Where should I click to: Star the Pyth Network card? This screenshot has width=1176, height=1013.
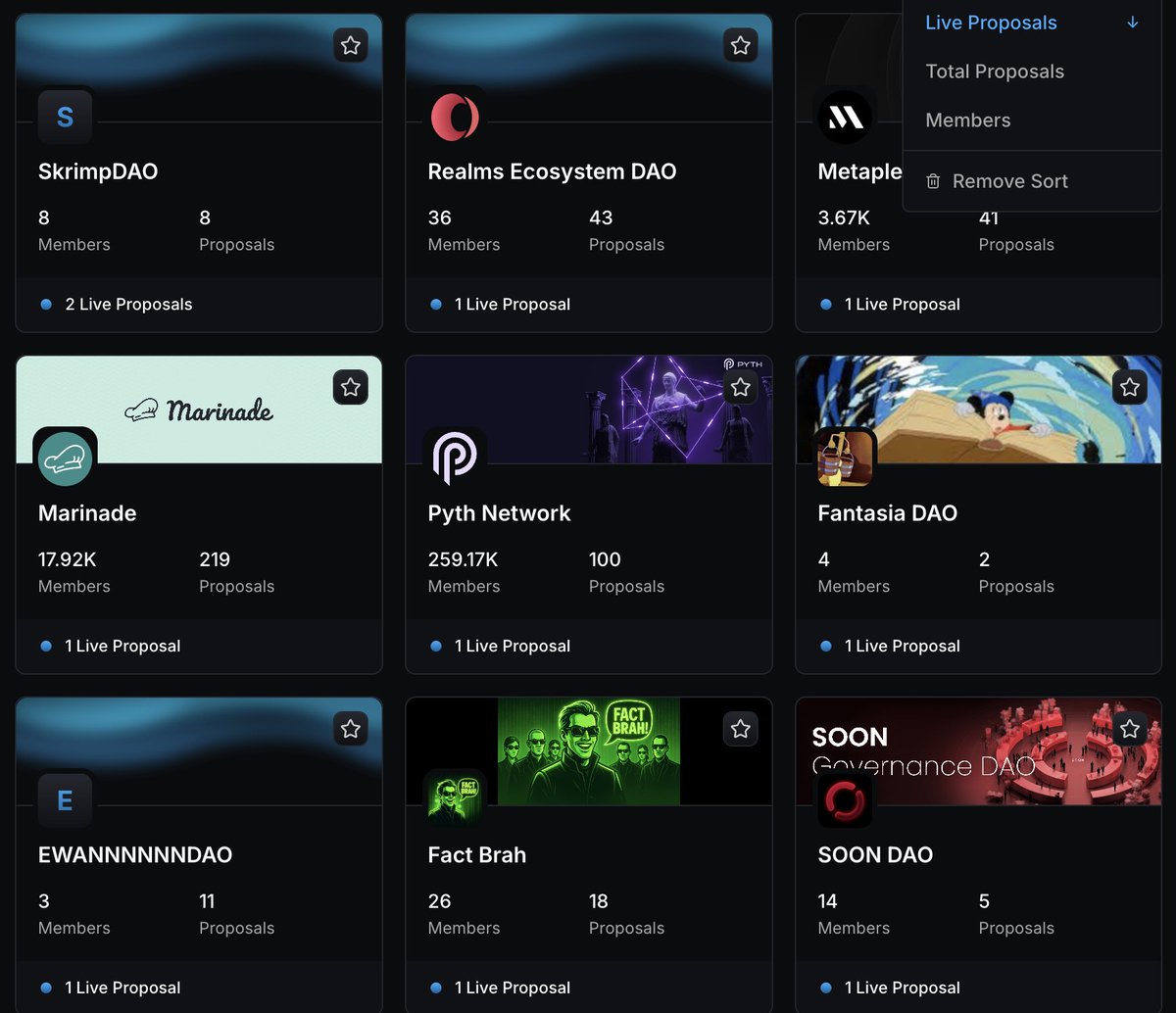pos(741,387)
